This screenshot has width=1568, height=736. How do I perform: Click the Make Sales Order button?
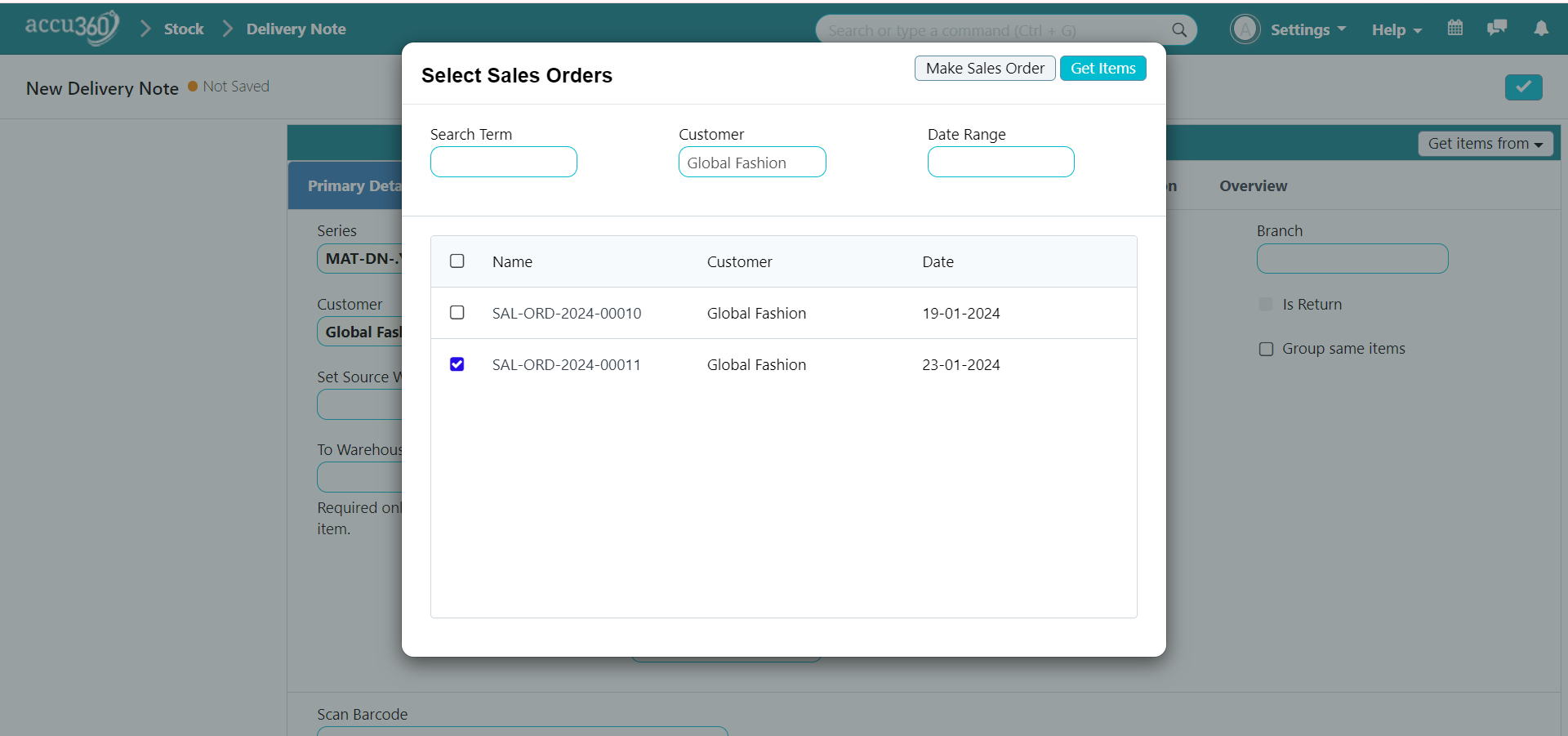click(985, 68)
